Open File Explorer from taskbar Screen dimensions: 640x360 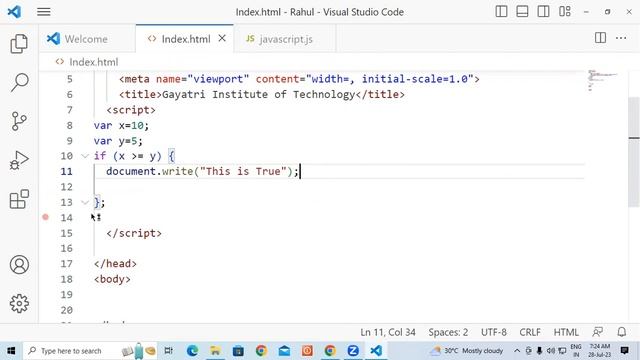pyautogui.click(x=215, y=351)
